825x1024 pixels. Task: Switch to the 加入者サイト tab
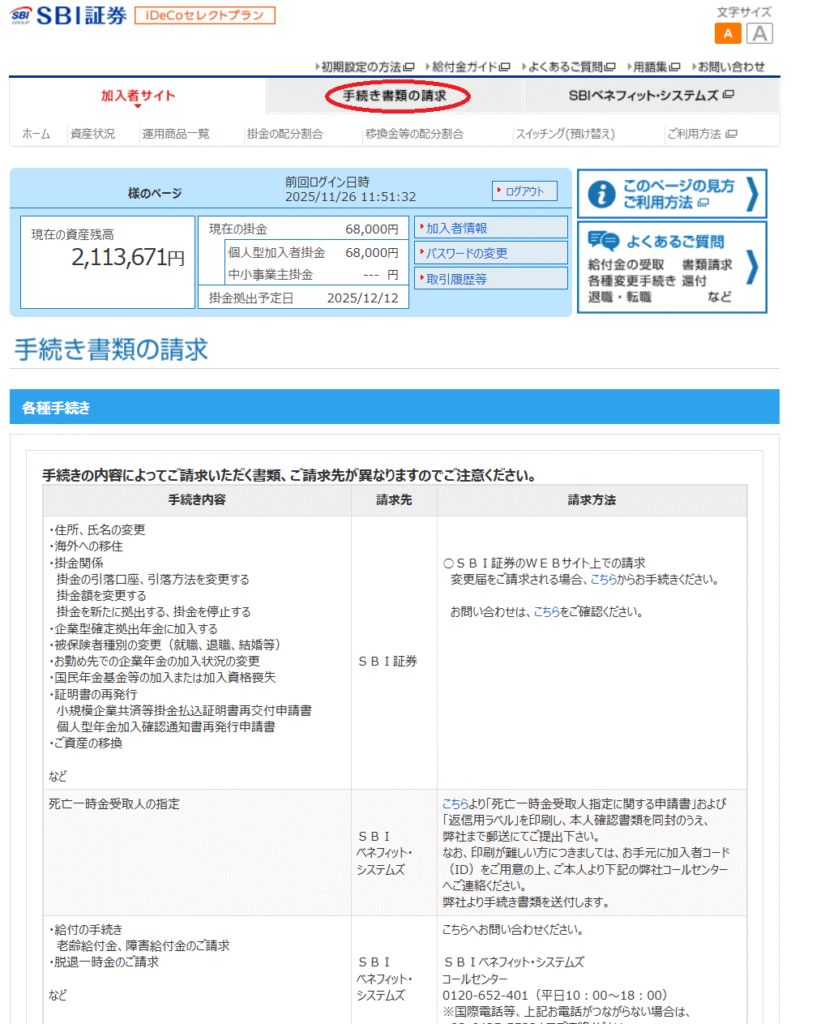click(x=137, y=96)
